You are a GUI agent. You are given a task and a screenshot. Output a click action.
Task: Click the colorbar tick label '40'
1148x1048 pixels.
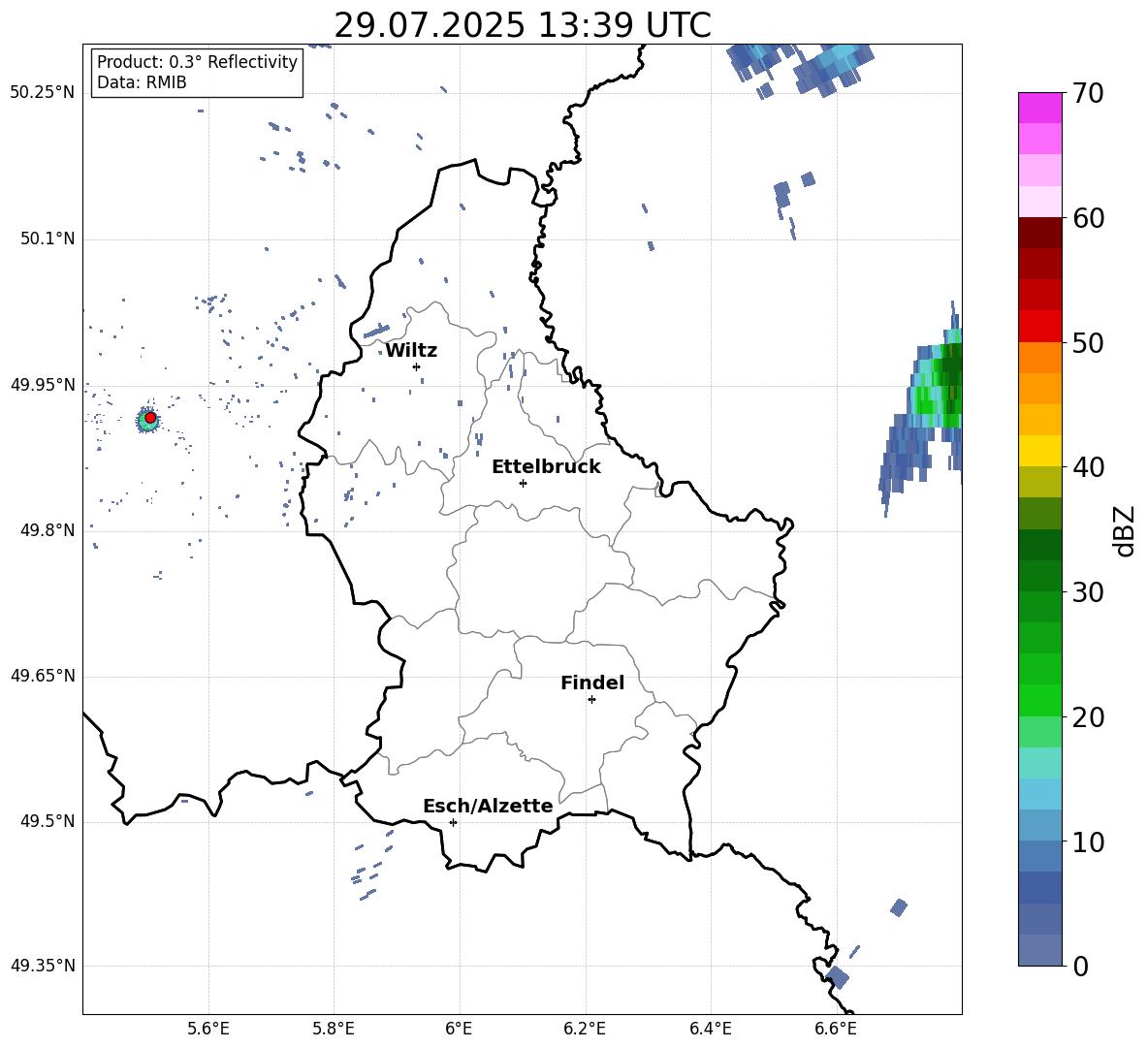1088,467
